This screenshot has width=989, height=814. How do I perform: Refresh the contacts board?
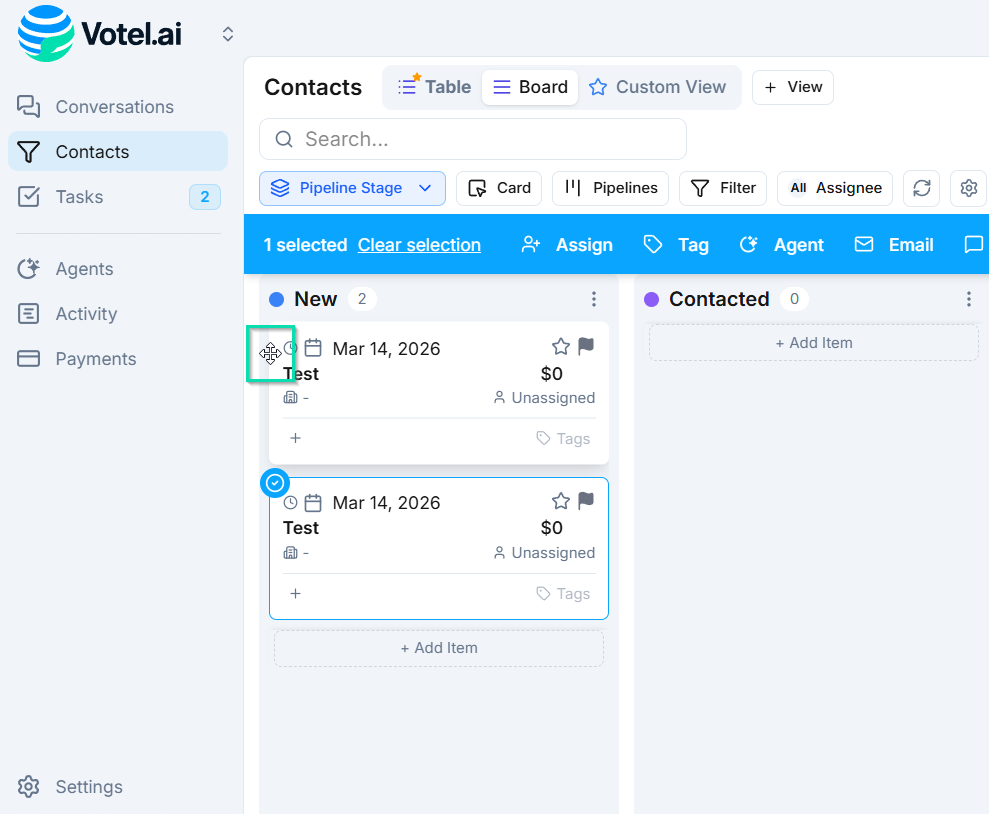(x=921, y=188)
